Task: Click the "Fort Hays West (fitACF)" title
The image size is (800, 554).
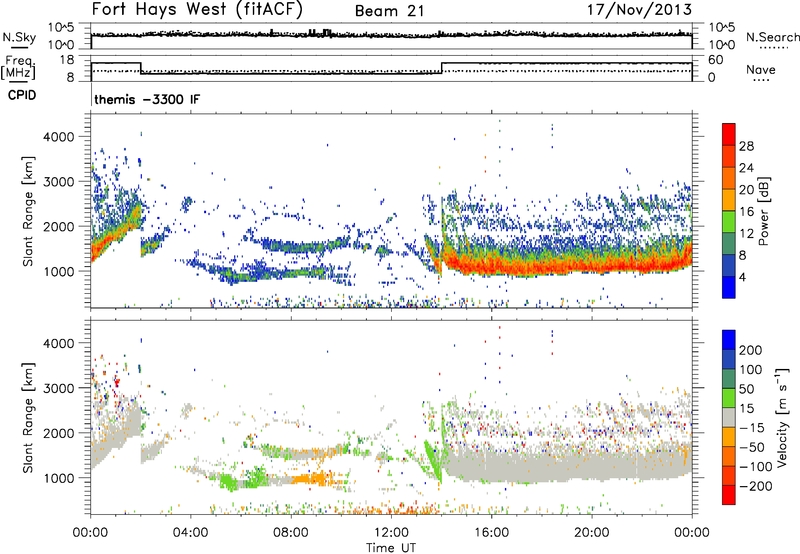Action: [x=197, y=9]
